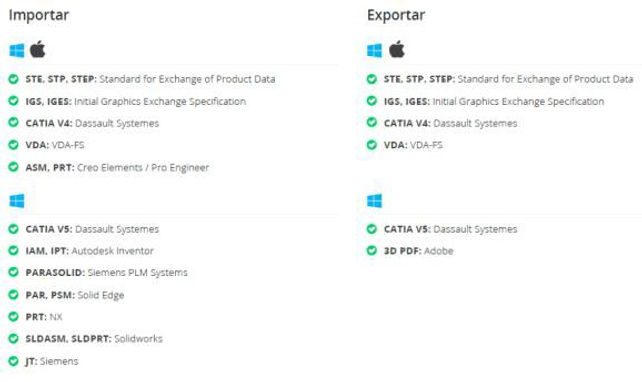This screenshot has width=642, height=382.
Task: Click export STE, STP, STEP entry
Action: tap(509, 79)
